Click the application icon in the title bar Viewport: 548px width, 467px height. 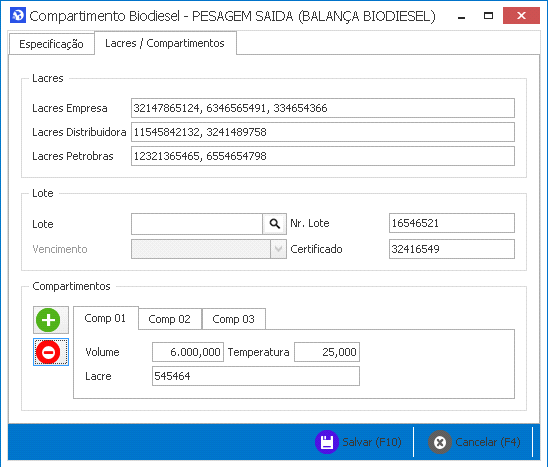(x=18, y=16)
